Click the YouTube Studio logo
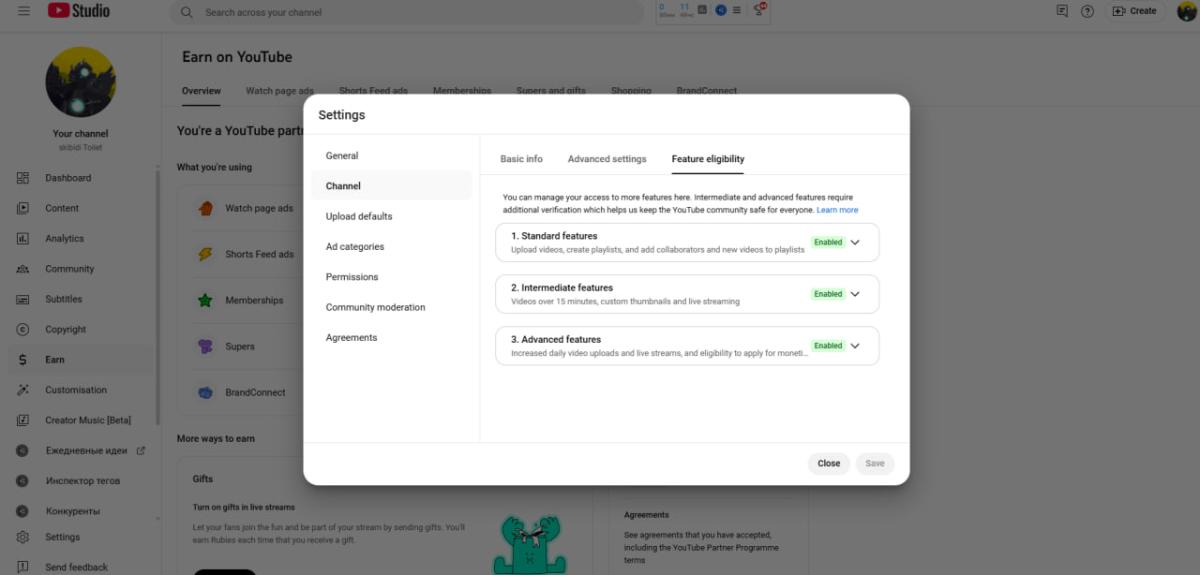 point(79,11)
